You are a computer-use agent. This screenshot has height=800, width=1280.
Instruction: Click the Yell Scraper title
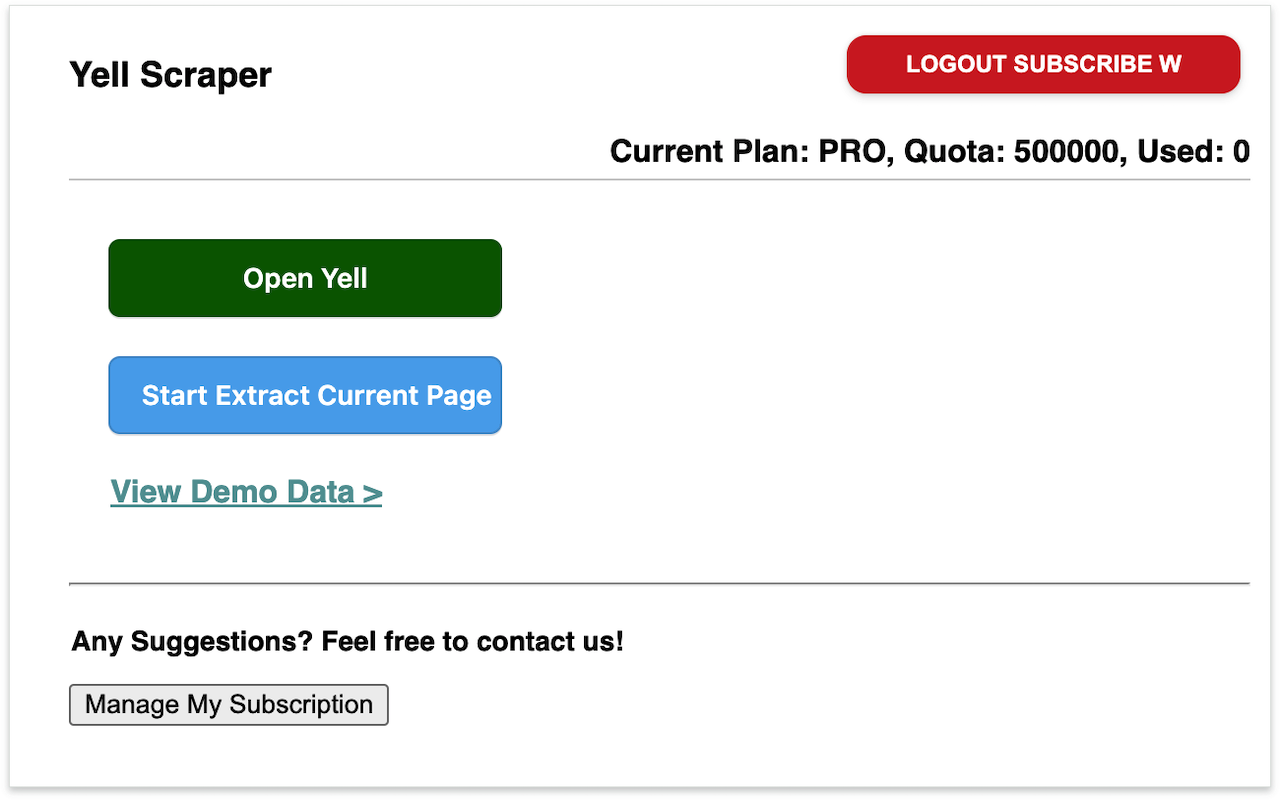pos(170,75)
